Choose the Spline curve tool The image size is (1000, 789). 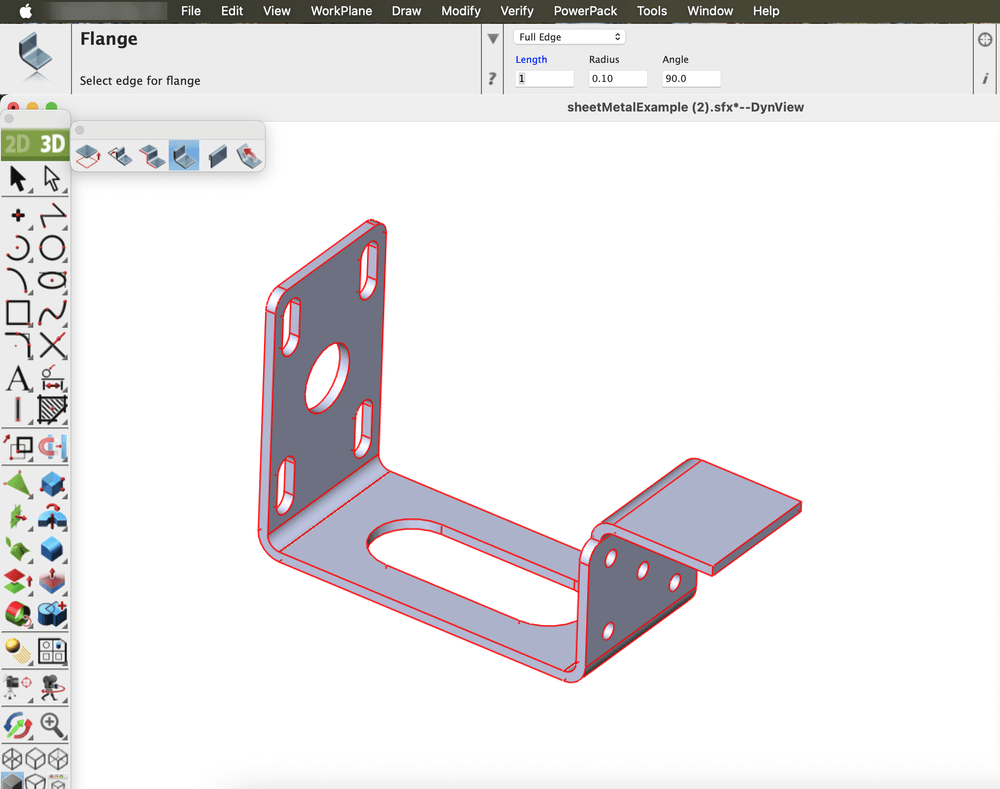[x=52, y=313]
